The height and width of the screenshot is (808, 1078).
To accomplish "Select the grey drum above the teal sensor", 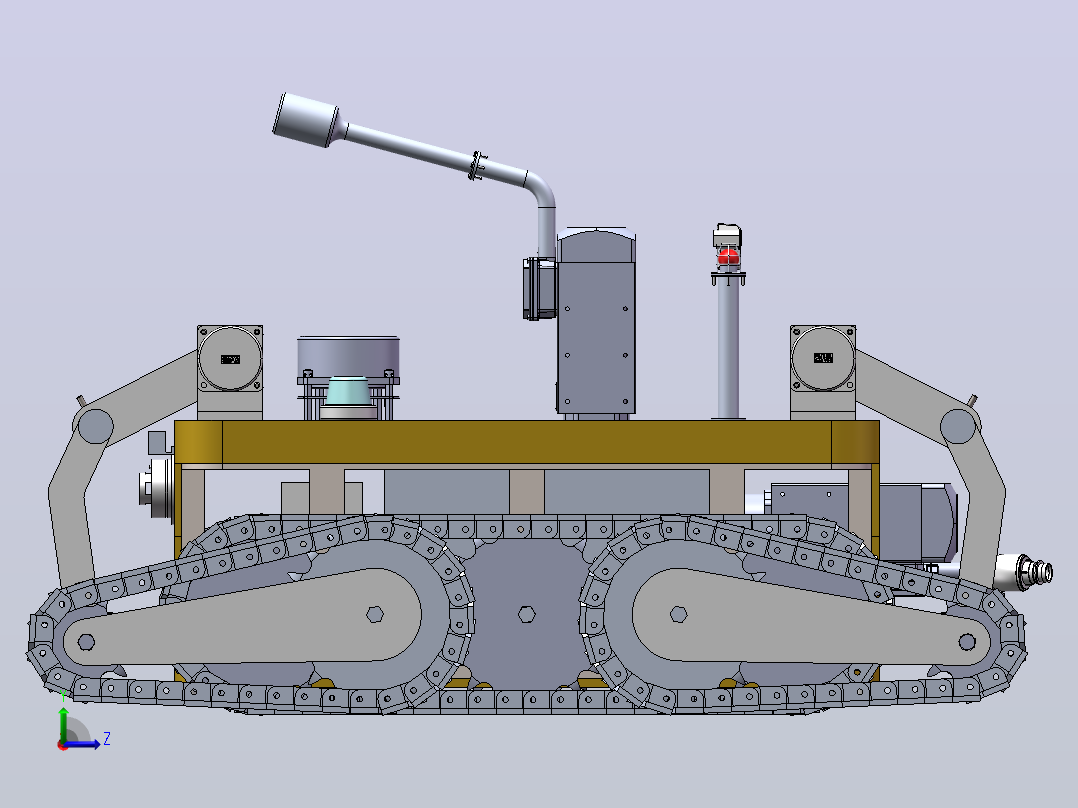I will click(x=349, y=356).
